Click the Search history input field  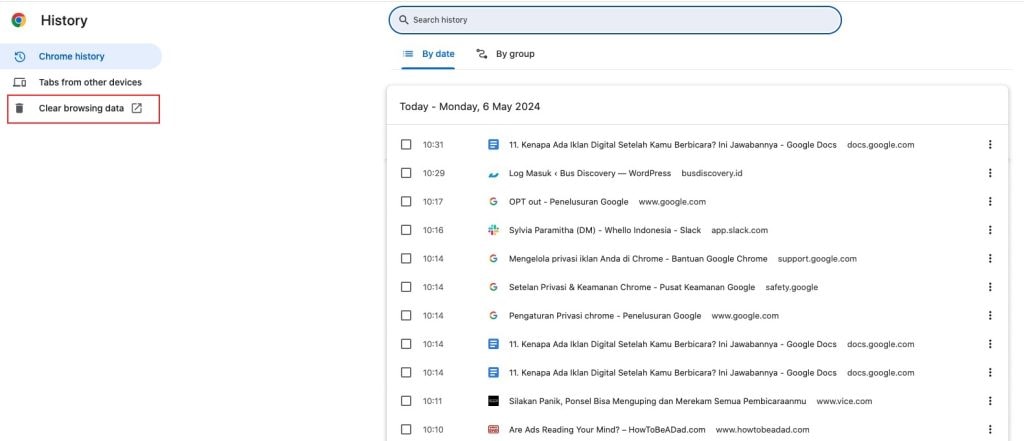click(x=620, y=20)
